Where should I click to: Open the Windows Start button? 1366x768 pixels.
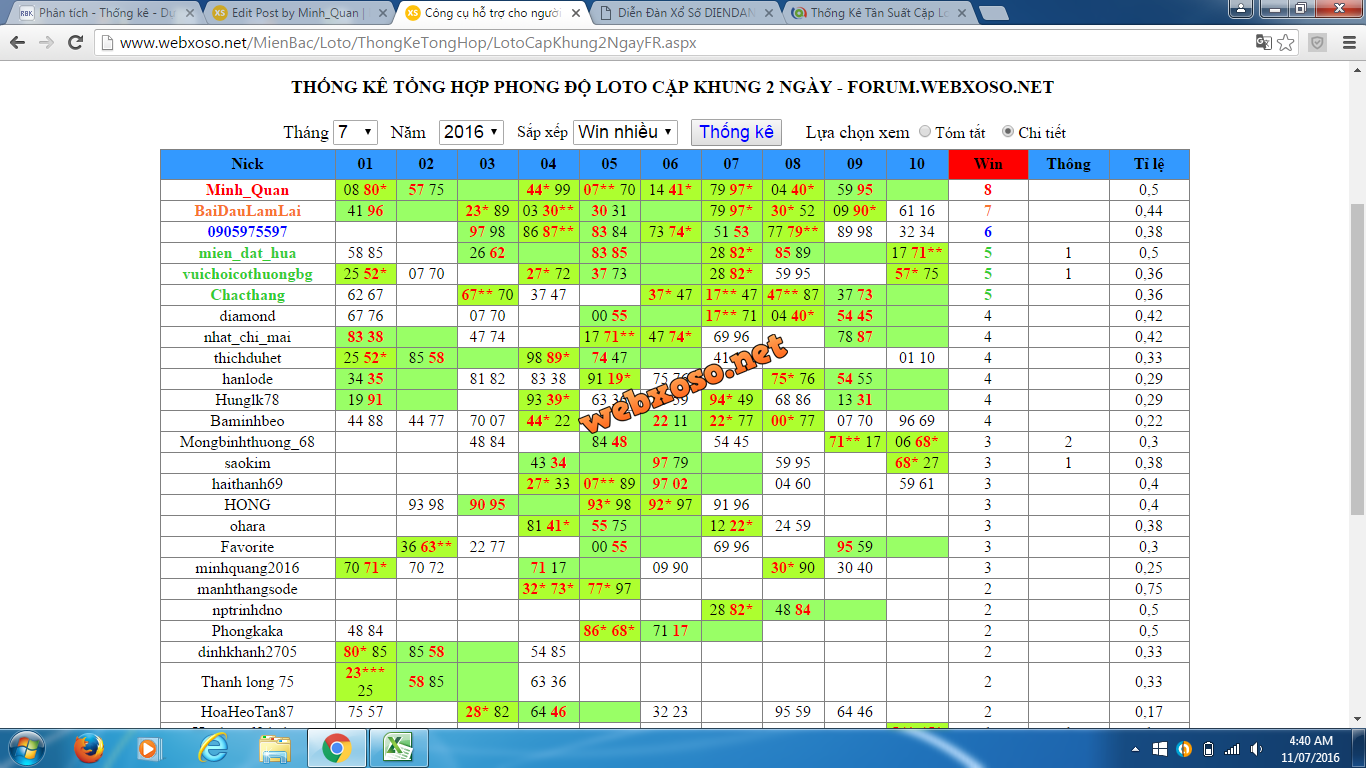25,748
